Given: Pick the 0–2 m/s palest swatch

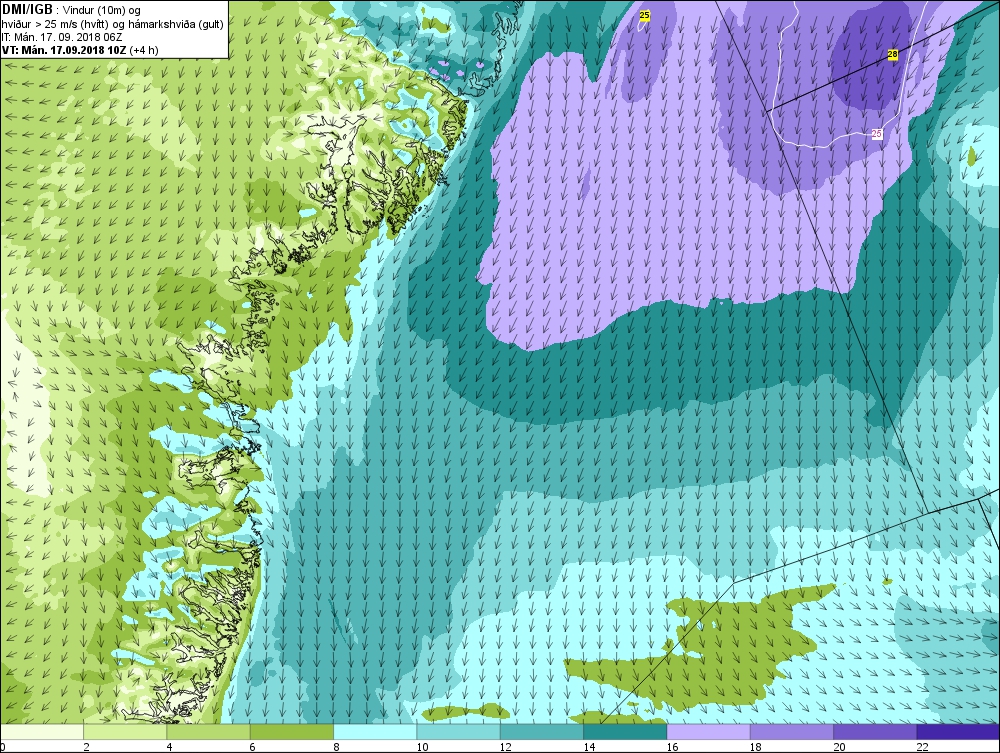Looking at the screenshot, I should [x=42, y=732].
